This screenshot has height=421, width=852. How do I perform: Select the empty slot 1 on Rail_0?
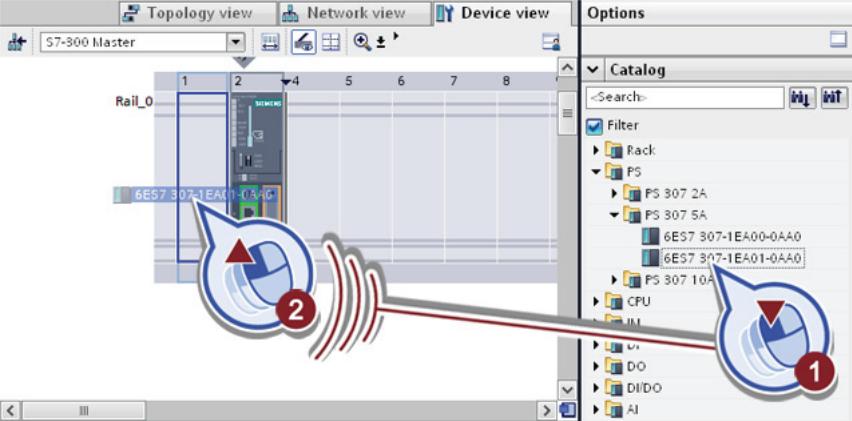point(203,178)
